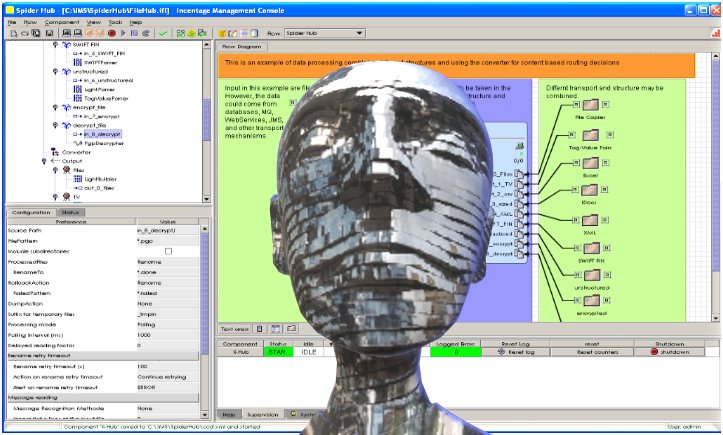Click the shutdown button for K-Hub

tap(670, 352)
